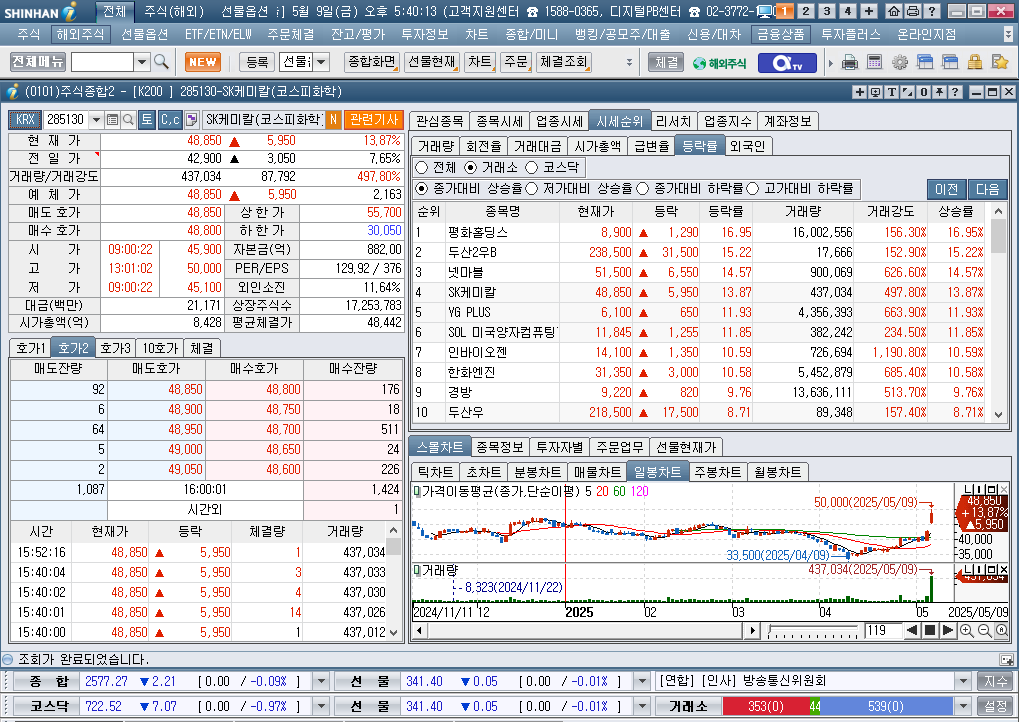This screenshot has width=1019, height=722.
Task: Open the stock code 285130 dropdown
Action: coord(96,120)
